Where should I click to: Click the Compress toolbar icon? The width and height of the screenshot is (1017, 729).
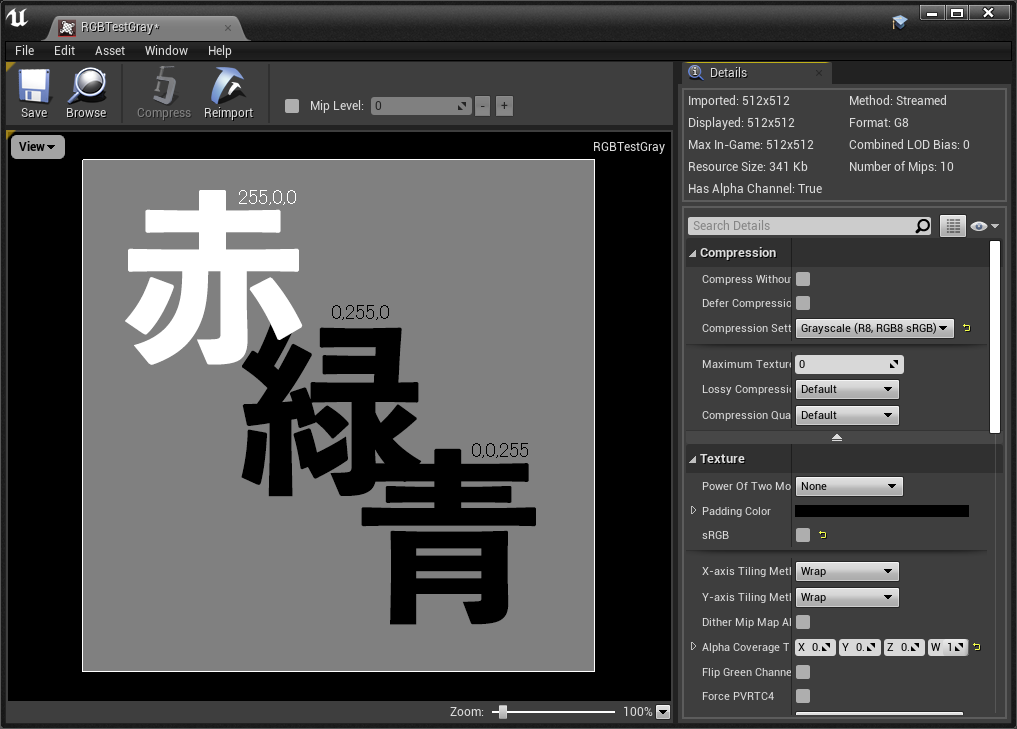point(163,93)
